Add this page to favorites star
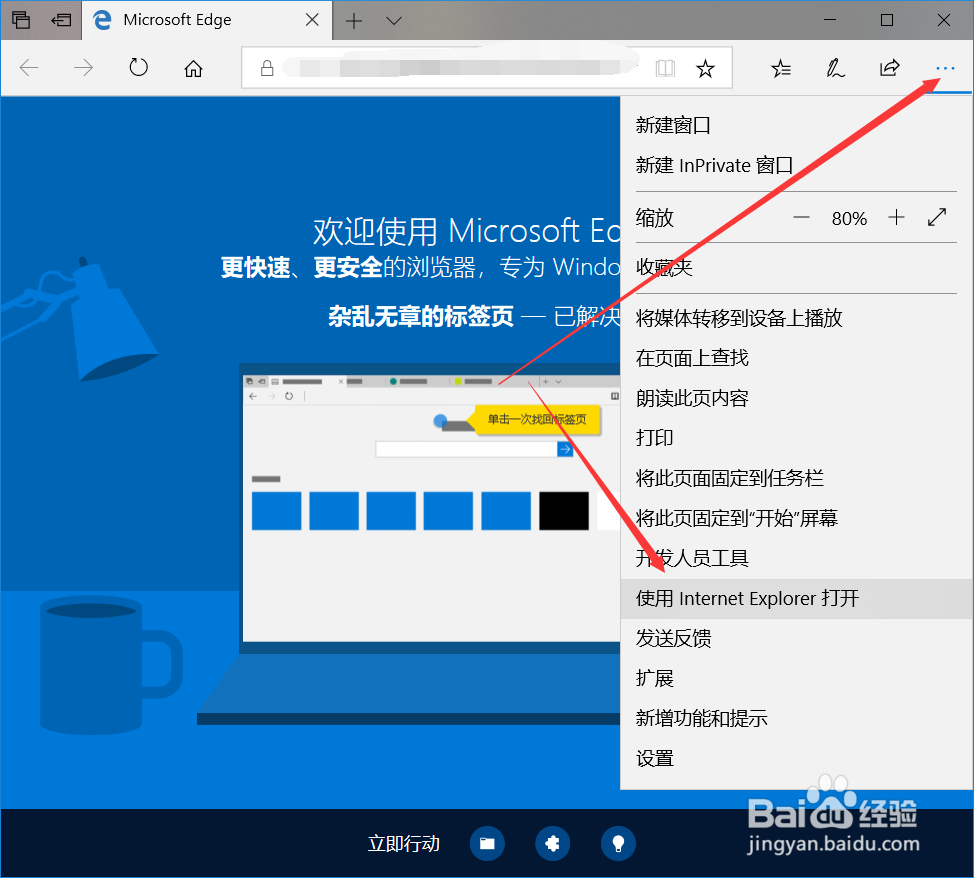 click(705, 68)
